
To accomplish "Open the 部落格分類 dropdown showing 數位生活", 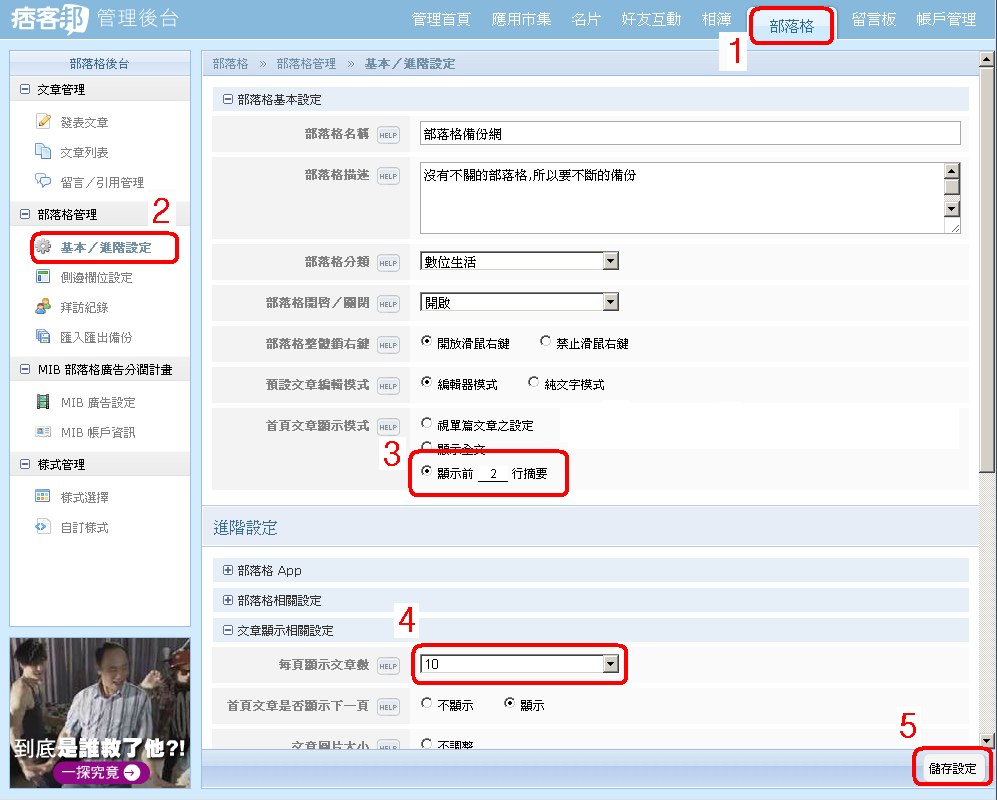I will [519, 261].
